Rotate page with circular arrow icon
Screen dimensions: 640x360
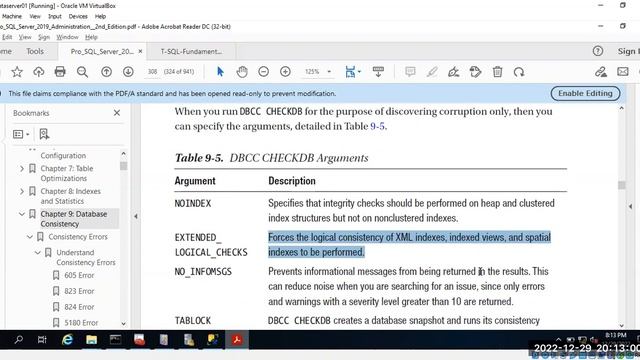(x=519, y=72)
